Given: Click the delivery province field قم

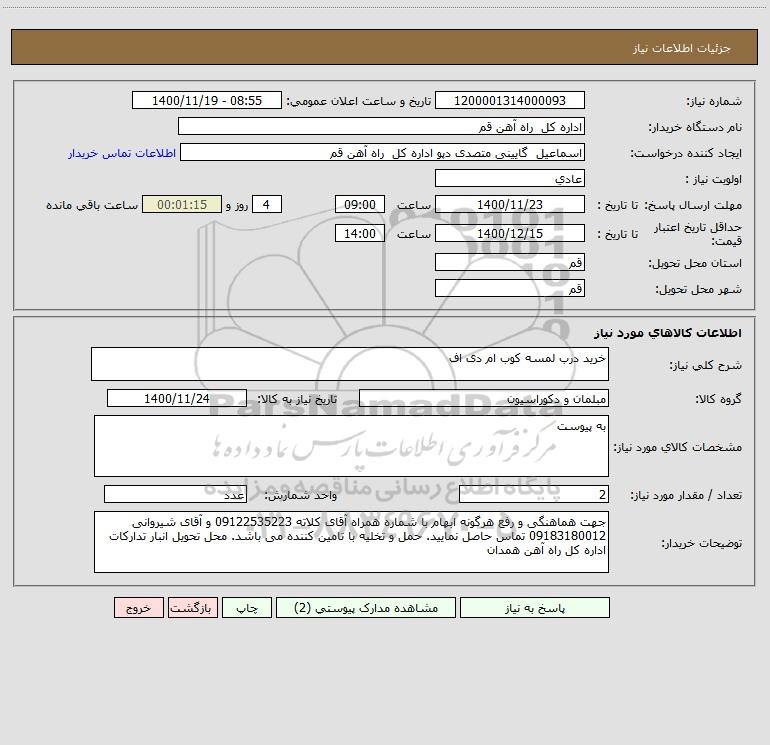Looking at the screenshot, I should (510, 262).
